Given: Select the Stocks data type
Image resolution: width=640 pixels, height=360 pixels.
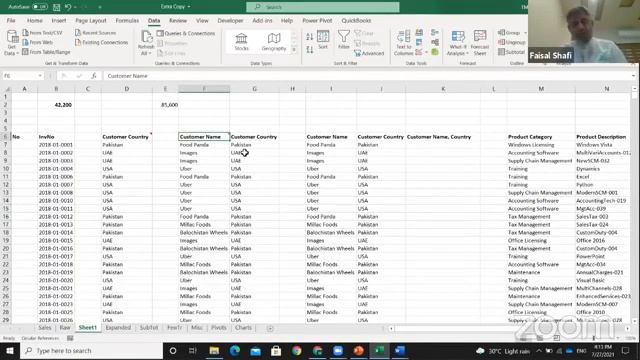Looking at the screenshot, I should click(241, 42).
